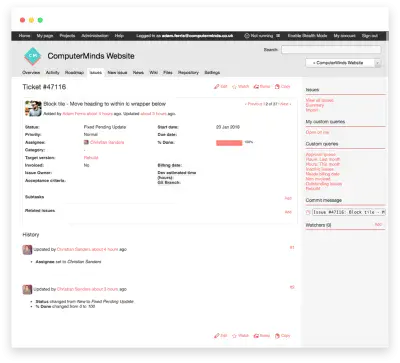Viewport: 400px width, 363px height.
Task: Open the Hours: This month query
Action: (x=323, y=164)
